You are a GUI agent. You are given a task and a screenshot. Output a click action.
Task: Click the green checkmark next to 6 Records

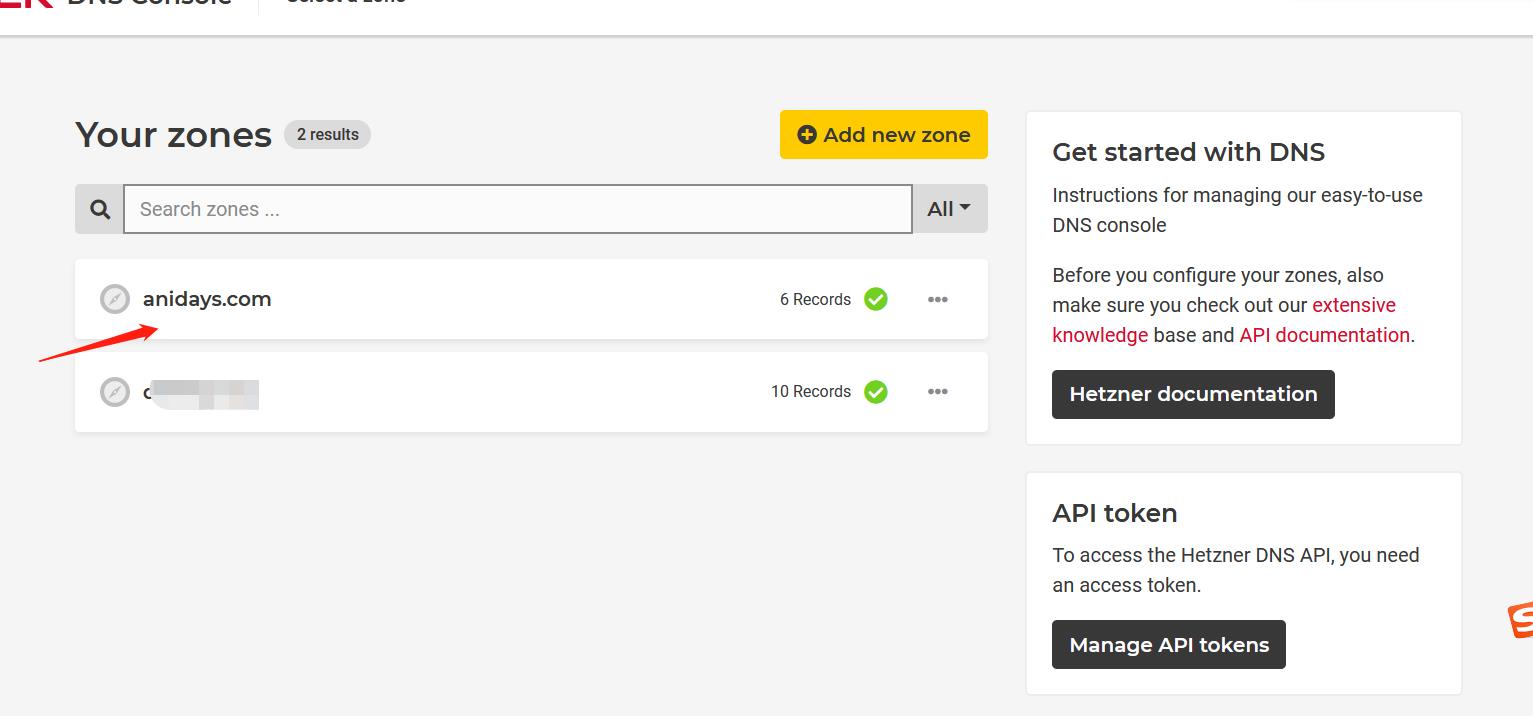click(x=876, y=299)
